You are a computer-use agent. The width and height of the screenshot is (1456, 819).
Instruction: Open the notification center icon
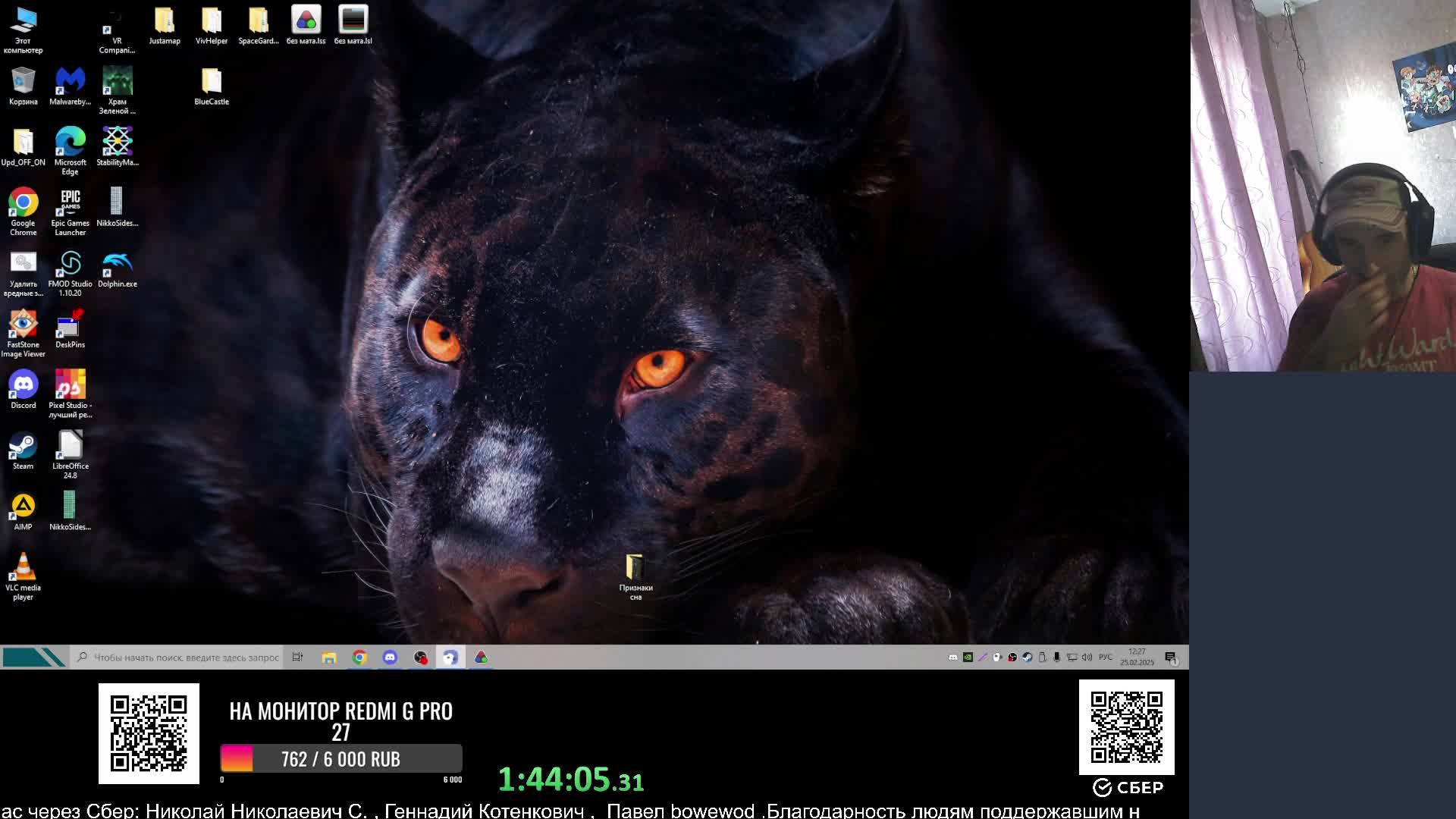click(x=1171, y=657)
